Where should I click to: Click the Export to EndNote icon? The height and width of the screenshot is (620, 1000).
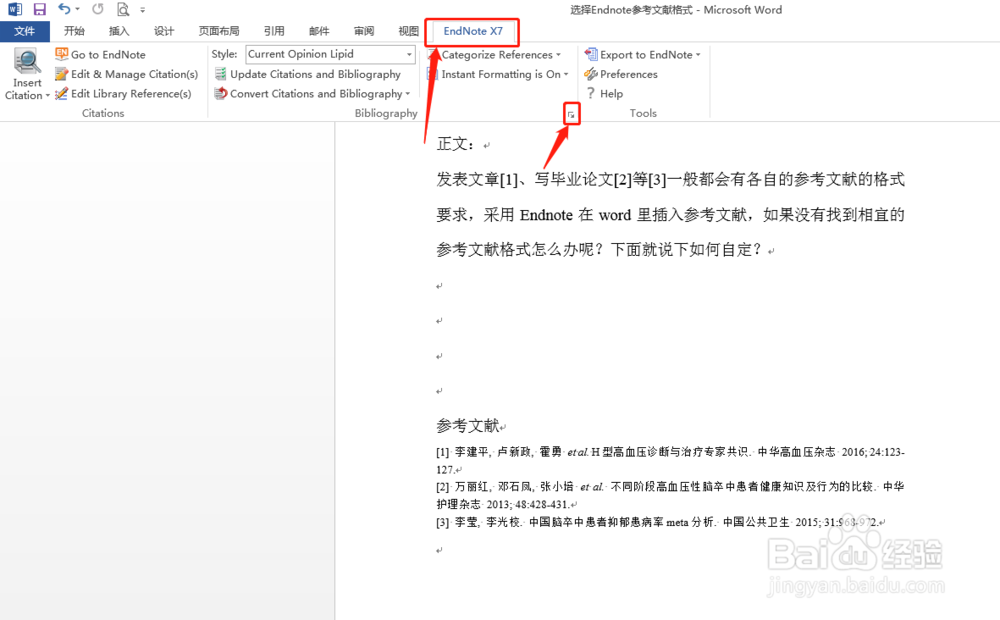591,54
